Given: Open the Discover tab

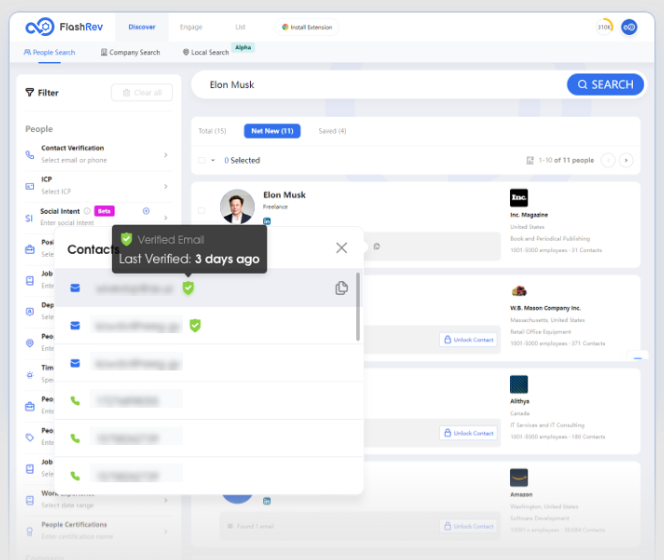Looking at the screenshot, I should pyautogui.click(x=142, y=27).
